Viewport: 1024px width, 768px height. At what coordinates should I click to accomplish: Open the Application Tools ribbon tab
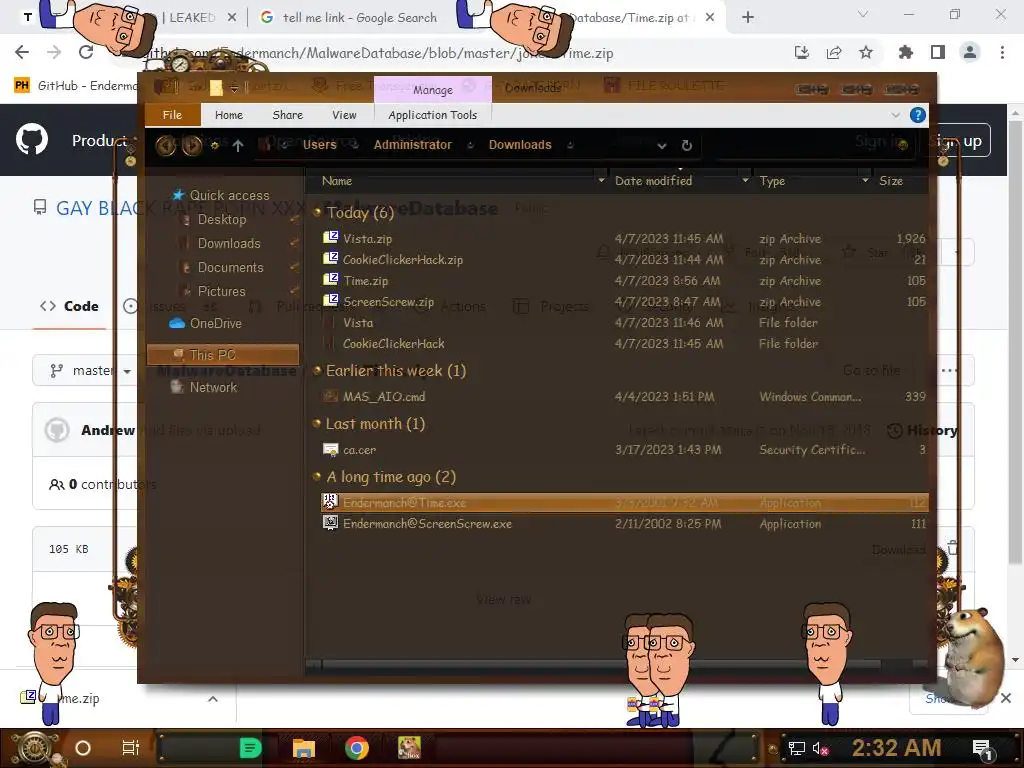(x=432, y=115)
